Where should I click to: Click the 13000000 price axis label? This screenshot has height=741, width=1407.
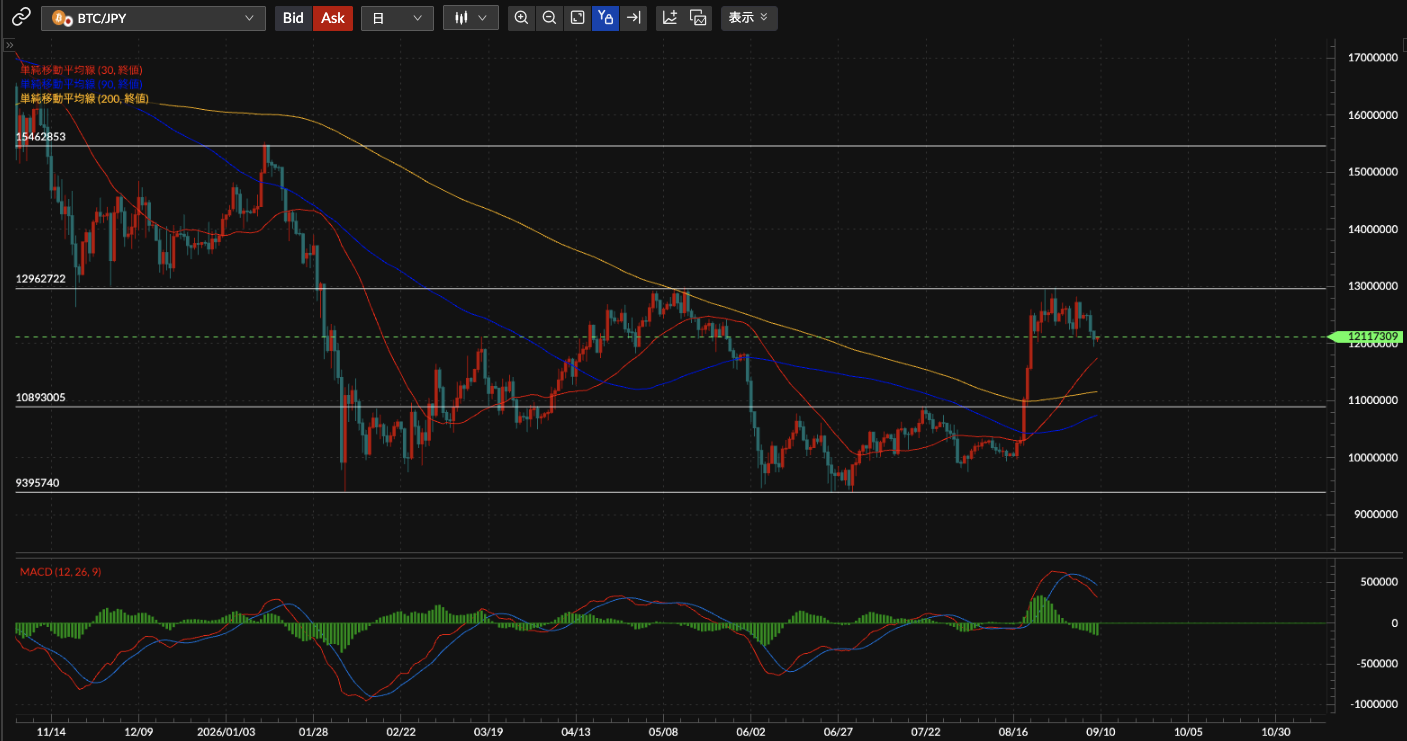click(1372, 286)
